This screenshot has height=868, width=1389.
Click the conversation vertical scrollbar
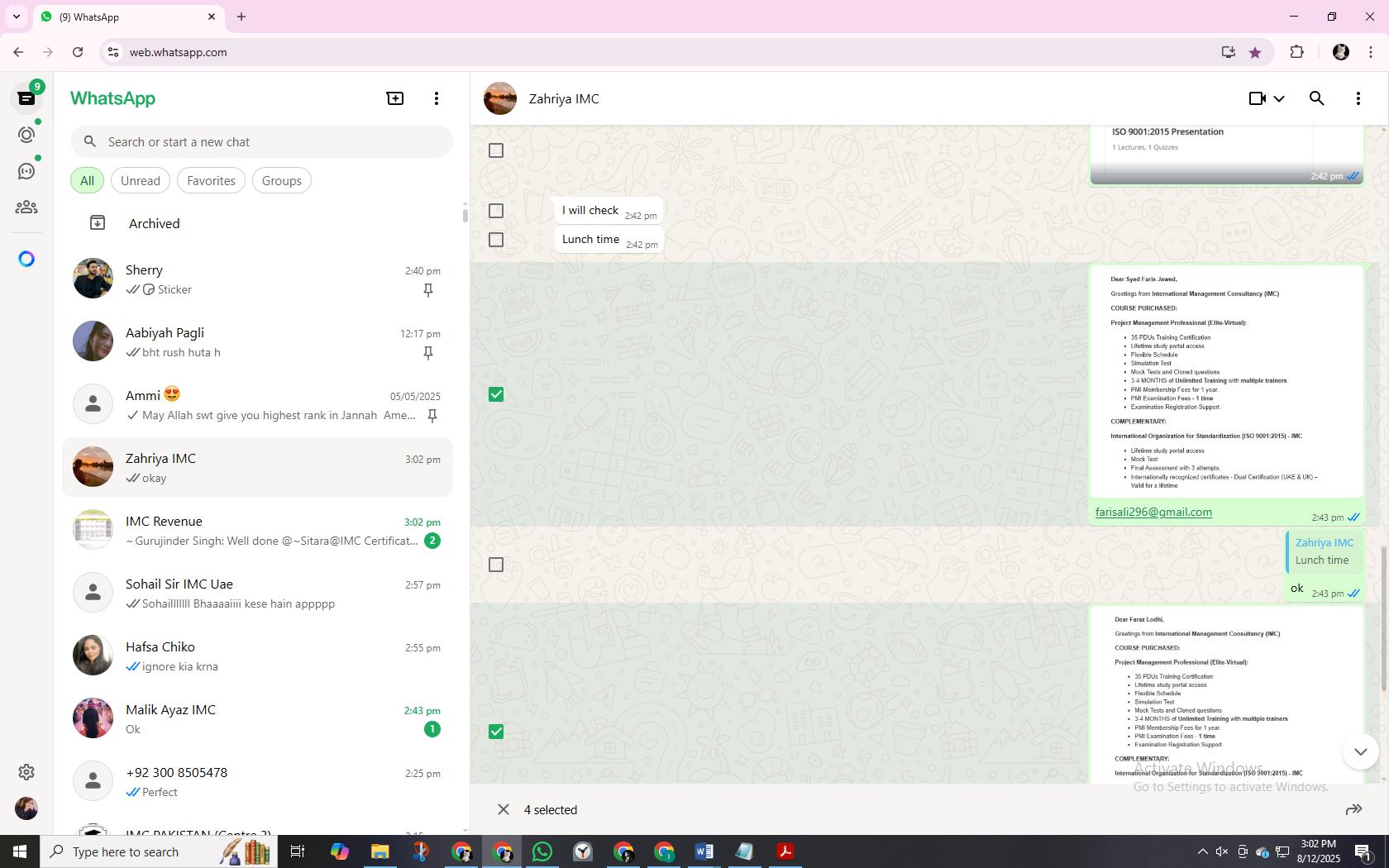(x=1384, y=620)
